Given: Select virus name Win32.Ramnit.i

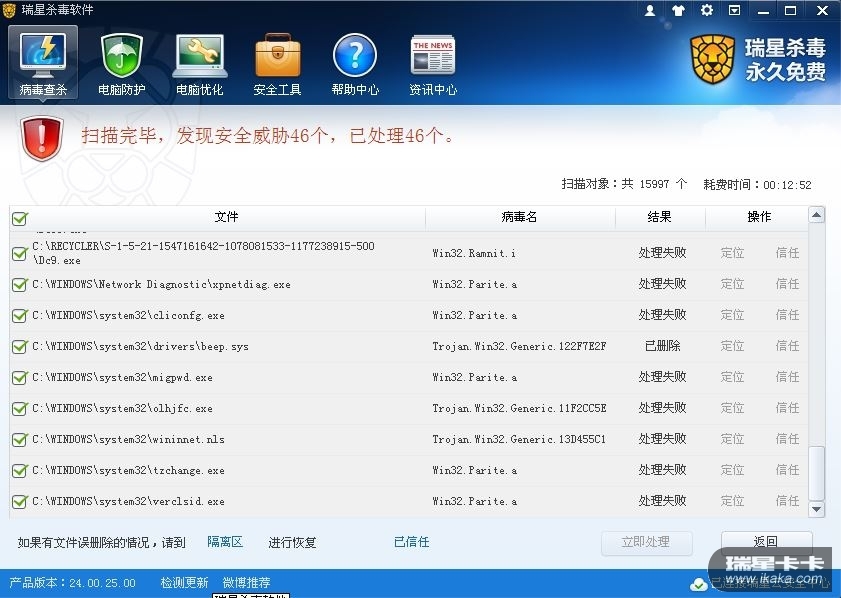Looking at the screenshot, I should click(x=474, y=253).
